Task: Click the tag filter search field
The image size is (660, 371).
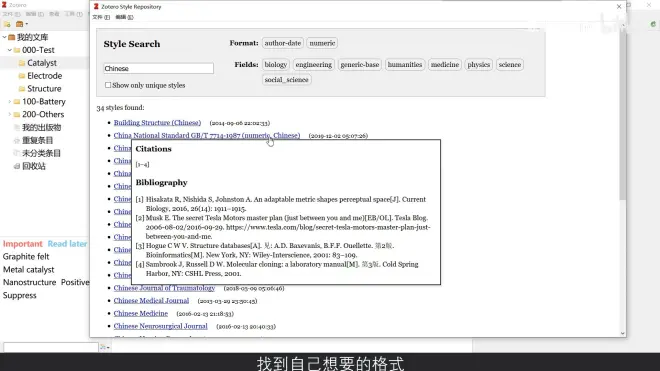Action: (51, 347)
